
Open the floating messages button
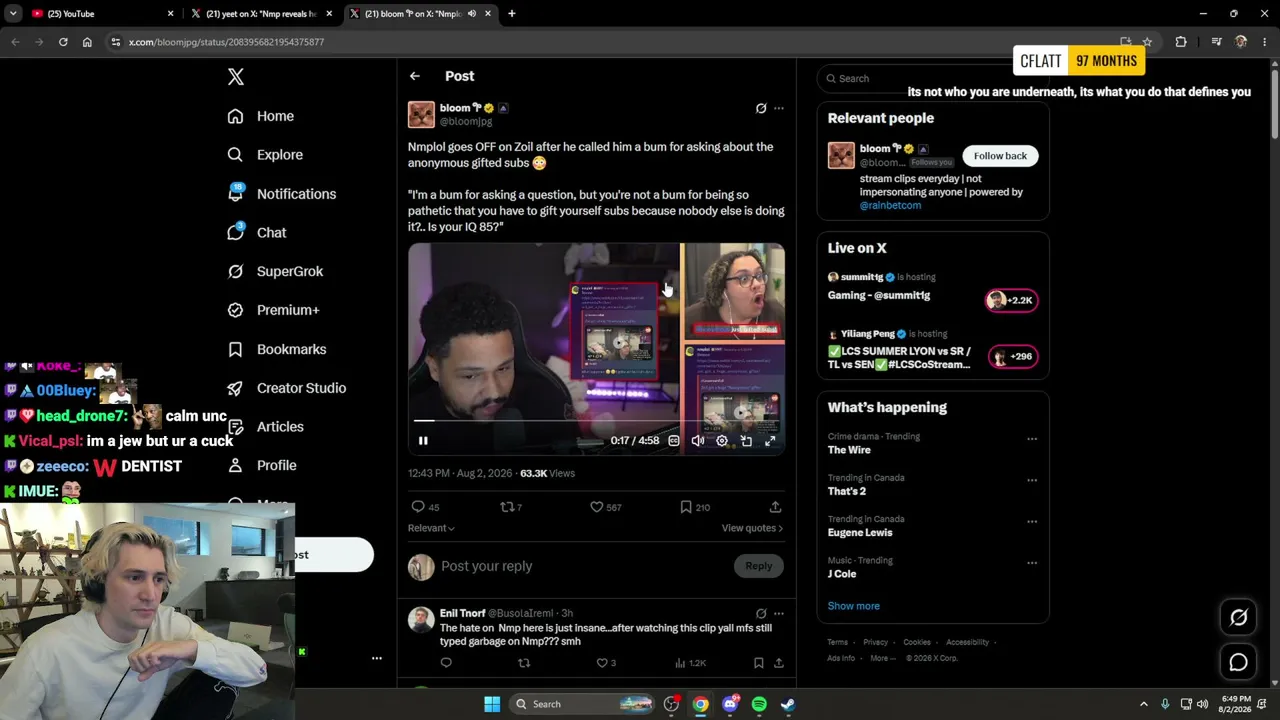[x=1238, y=662]
